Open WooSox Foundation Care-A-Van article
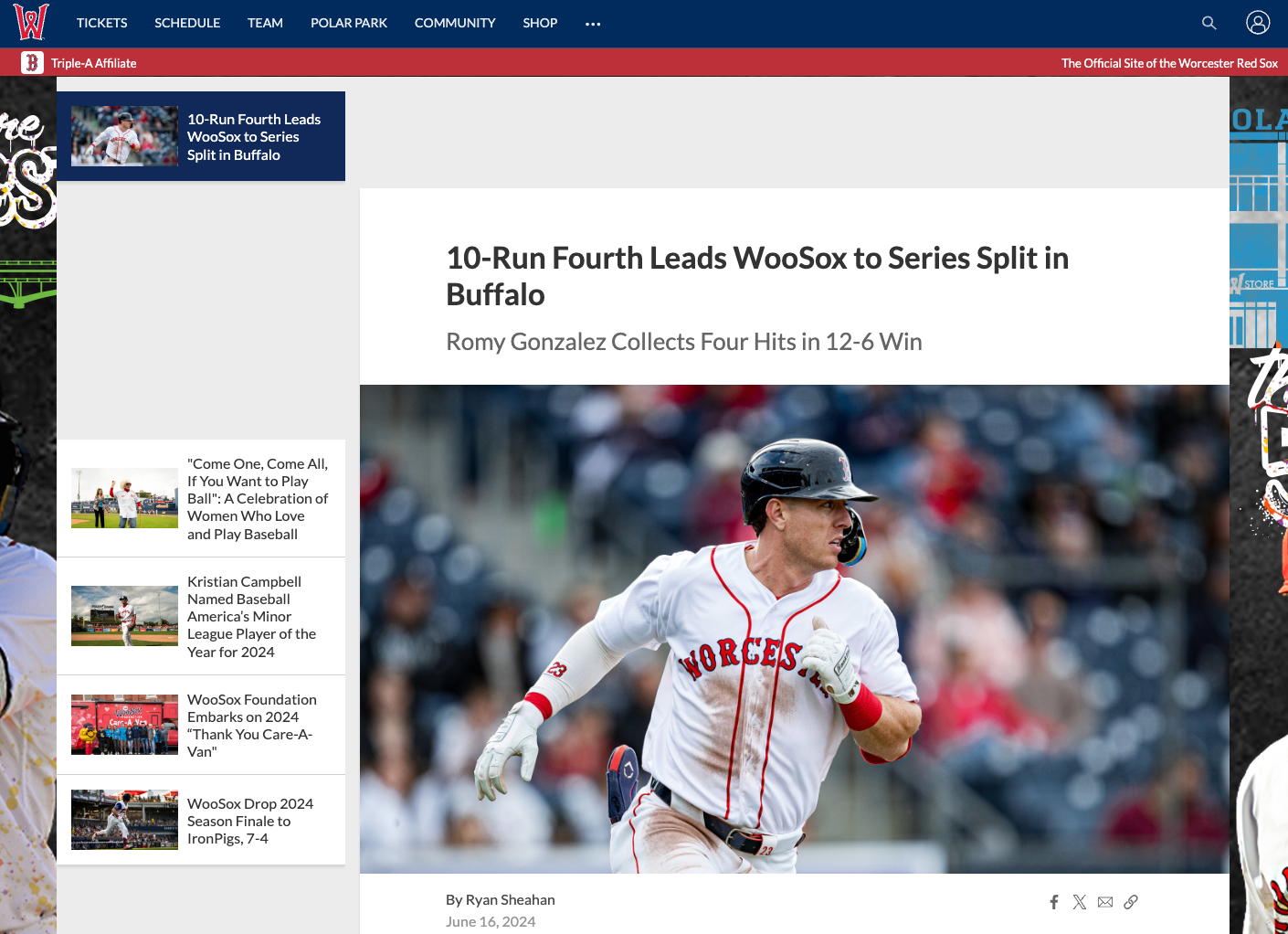Image resolution: width=1288 pixels, height=934 pixels. [201, 726]
